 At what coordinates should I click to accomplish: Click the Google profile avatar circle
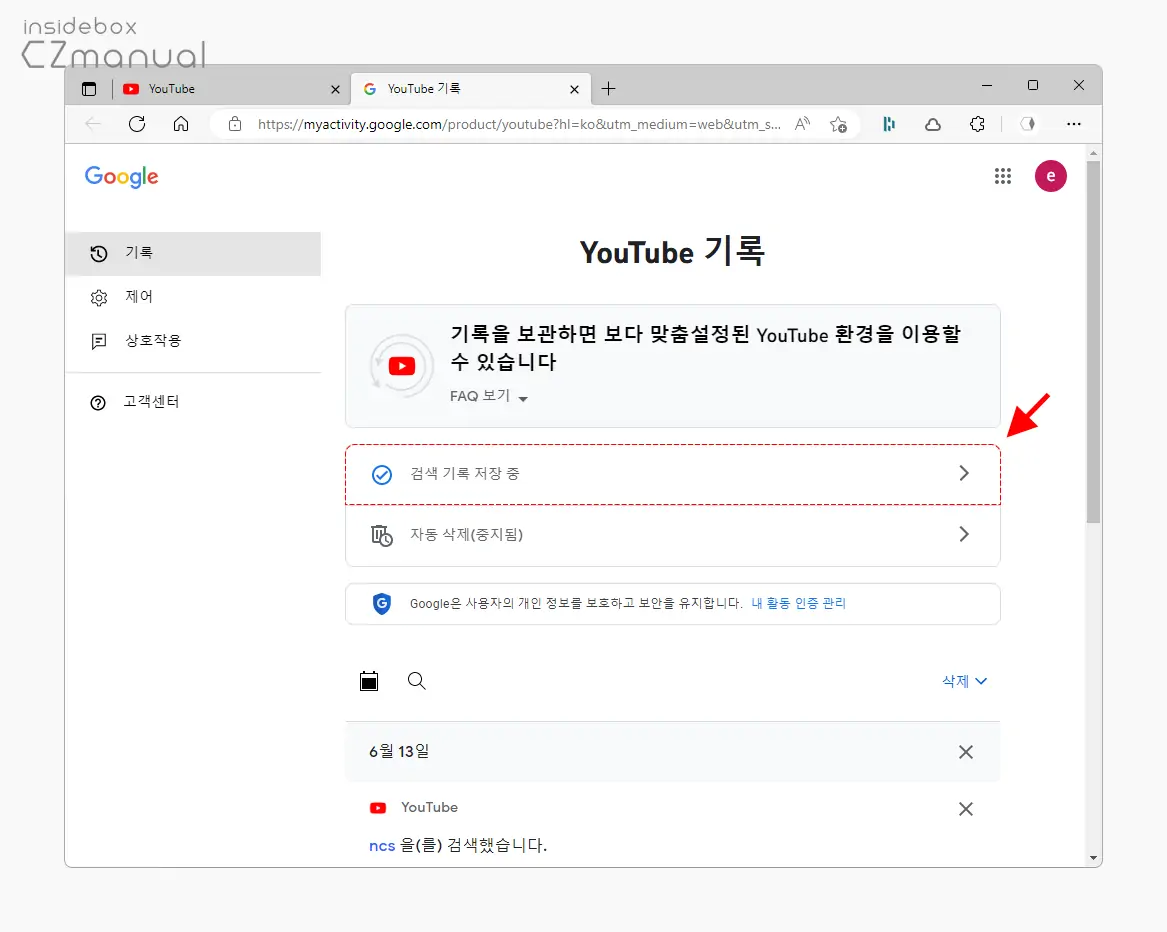click(1050, 176)
